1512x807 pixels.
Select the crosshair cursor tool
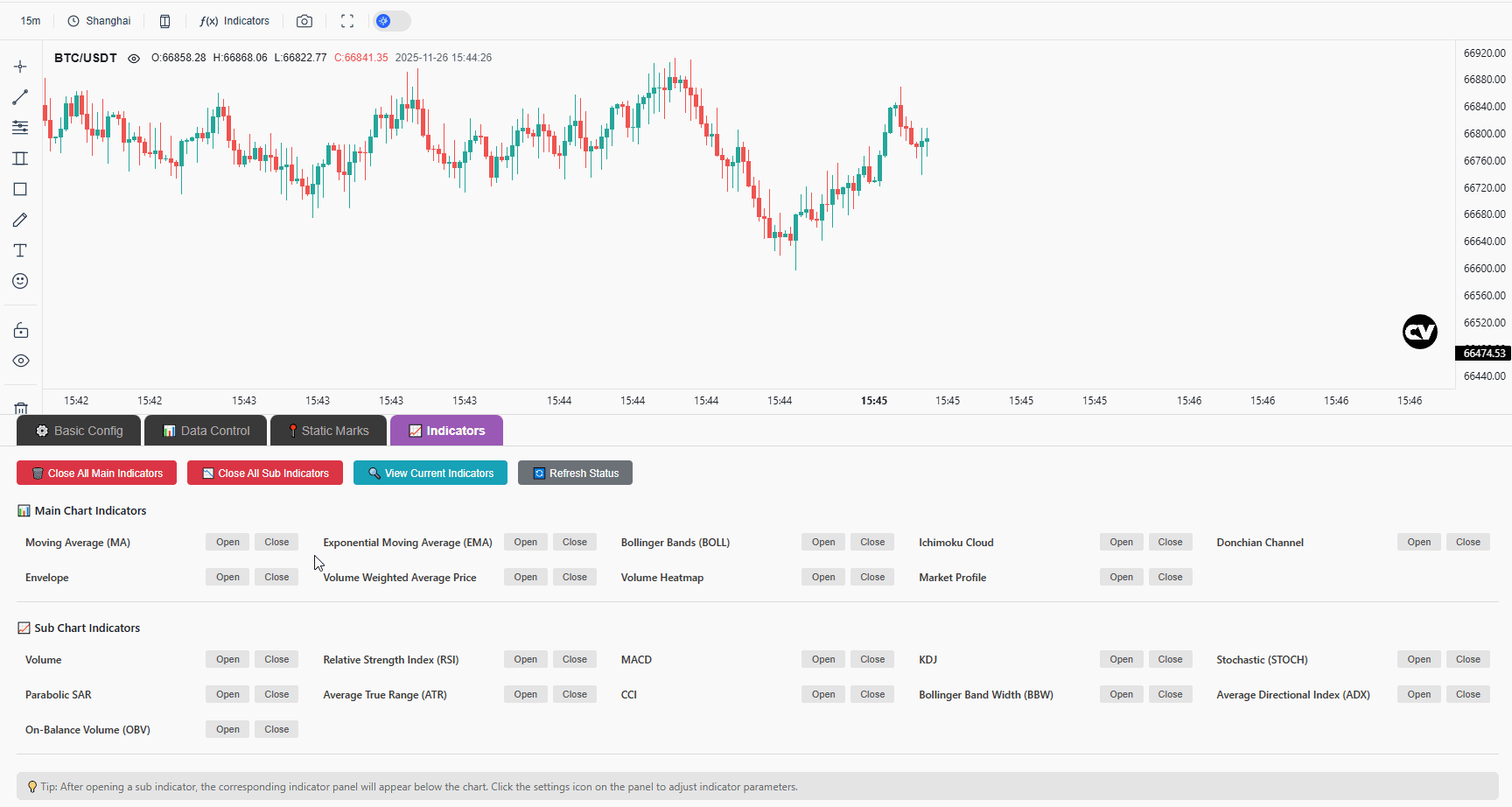point(20,67)
